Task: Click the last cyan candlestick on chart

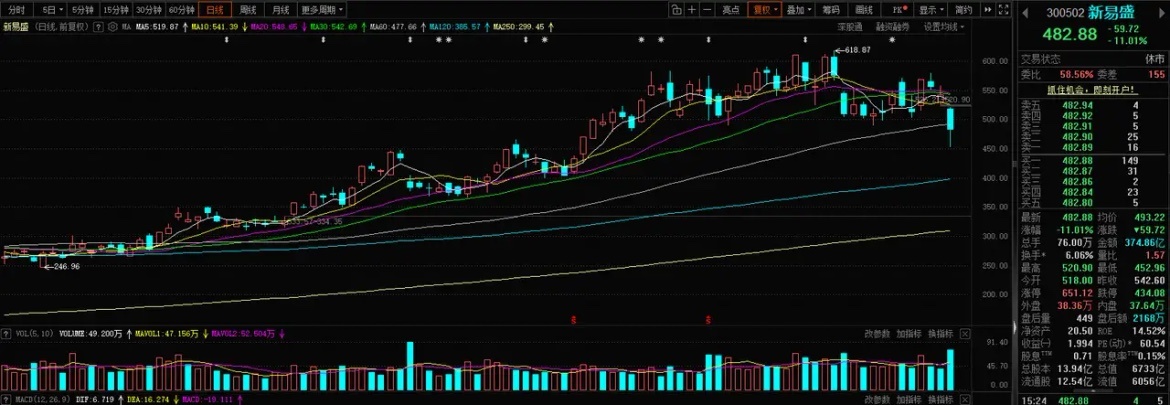Action: point(951,119)
